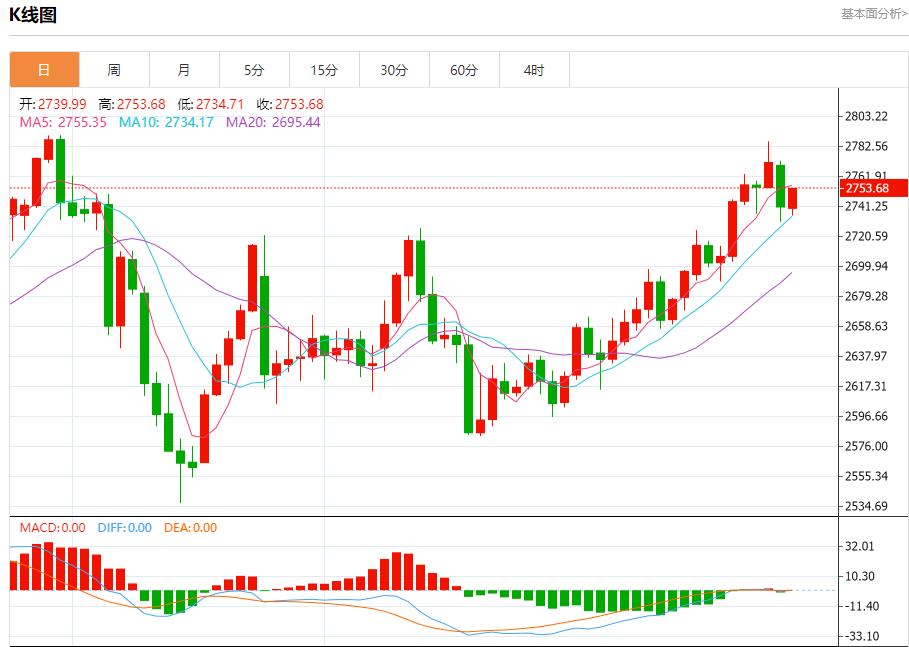Select the 日 daily chart tab
This screenshot has width=909, height=647.
pos(44,70)
